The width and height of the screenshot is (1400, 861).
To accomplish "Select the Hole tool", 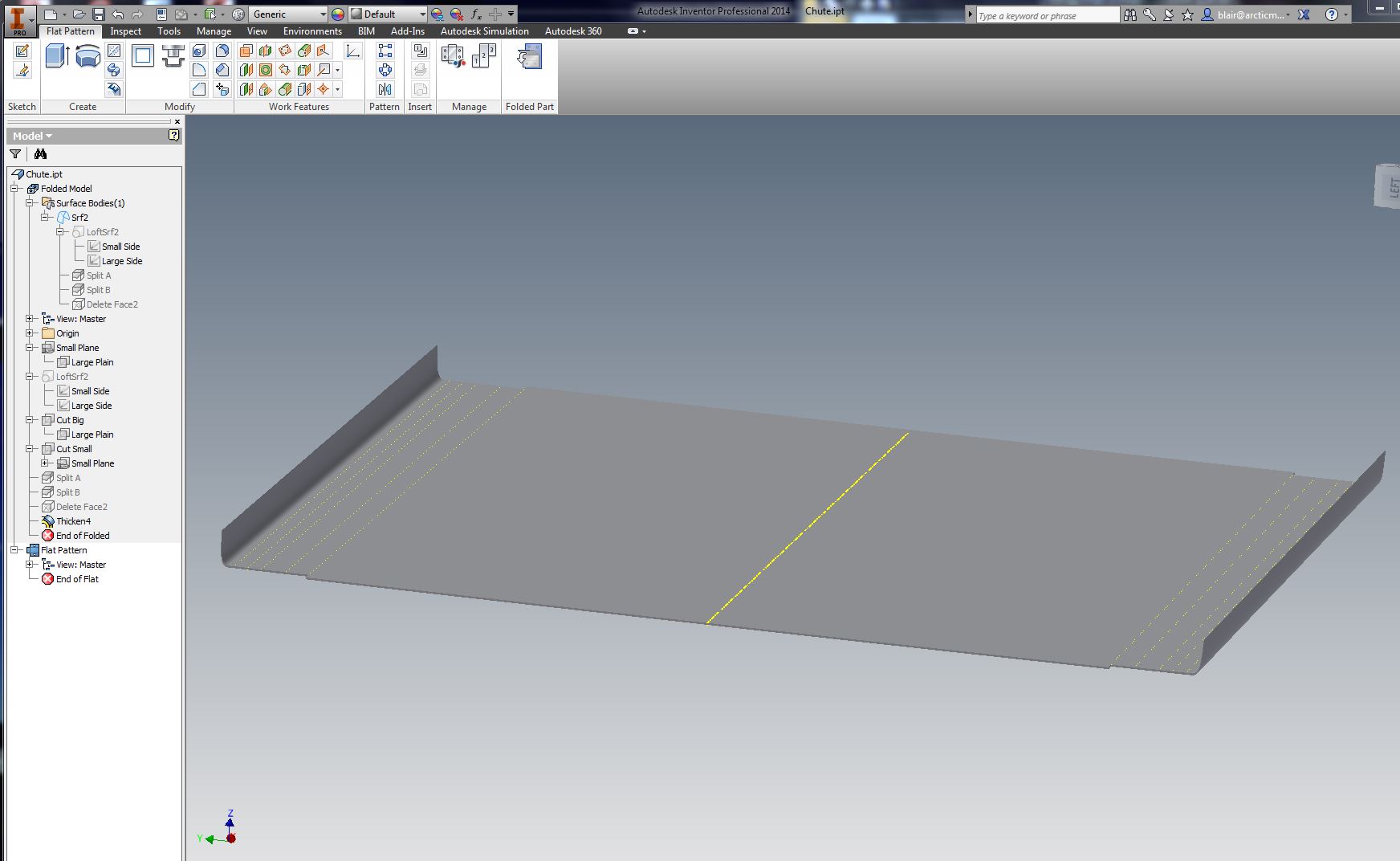I will [x=199, y=51].
